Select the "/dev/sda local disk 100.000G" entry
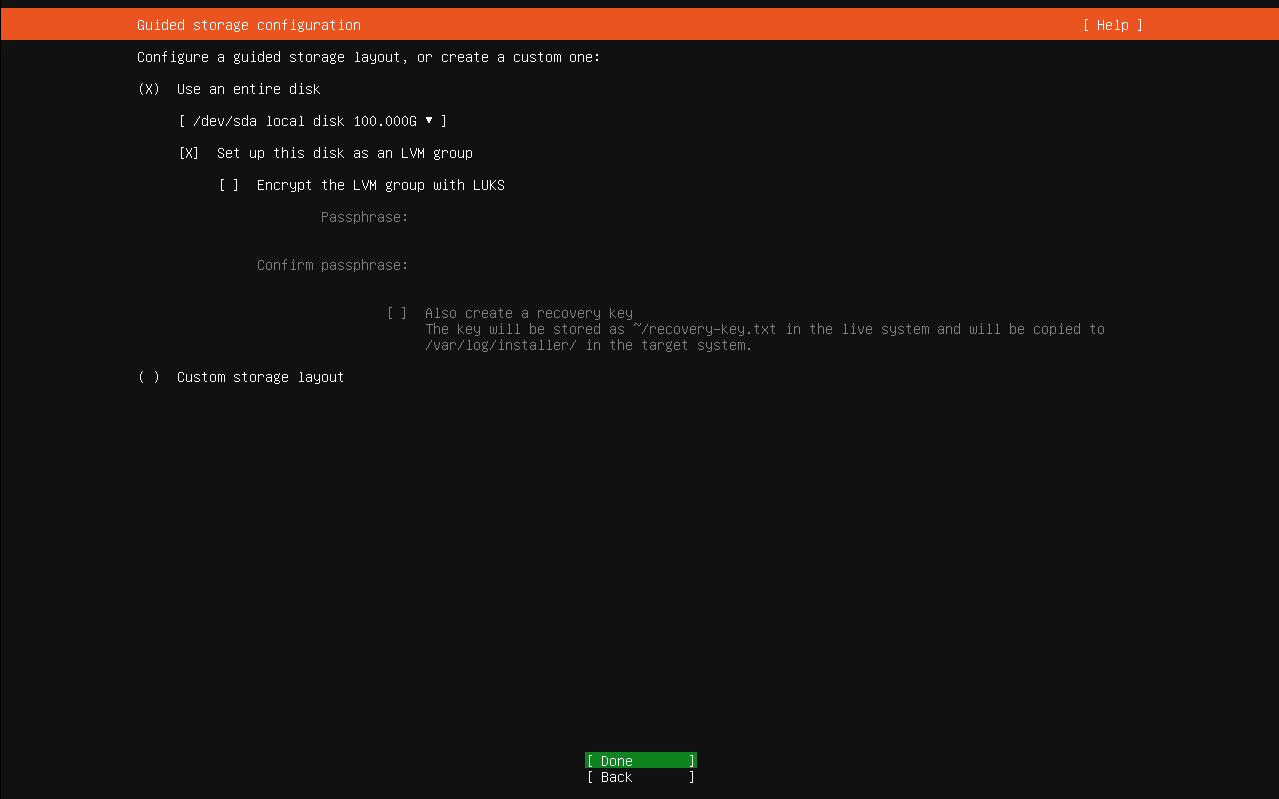Image resolution: width=1279 pixels, height=799 pixels. point(310,121)
